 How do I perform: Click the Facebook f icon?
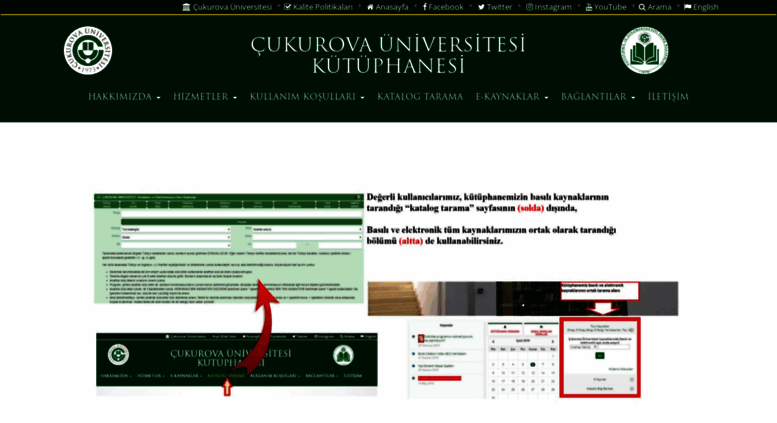click(425, 7)
